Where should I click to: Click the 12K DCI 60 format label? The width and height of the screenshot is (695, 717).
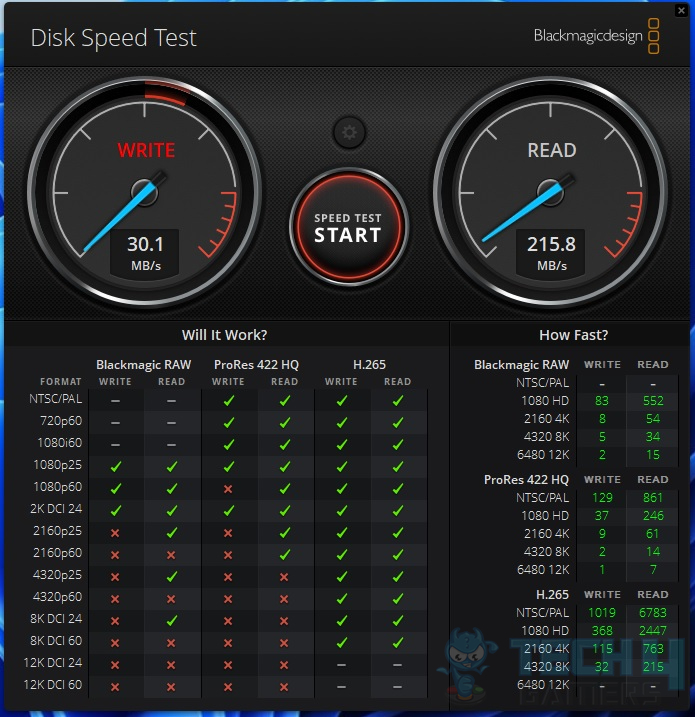tap(53, 684)
